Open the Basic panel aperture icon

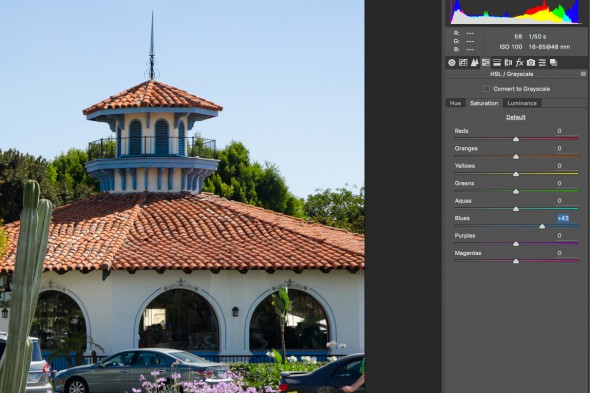(452, 62)
